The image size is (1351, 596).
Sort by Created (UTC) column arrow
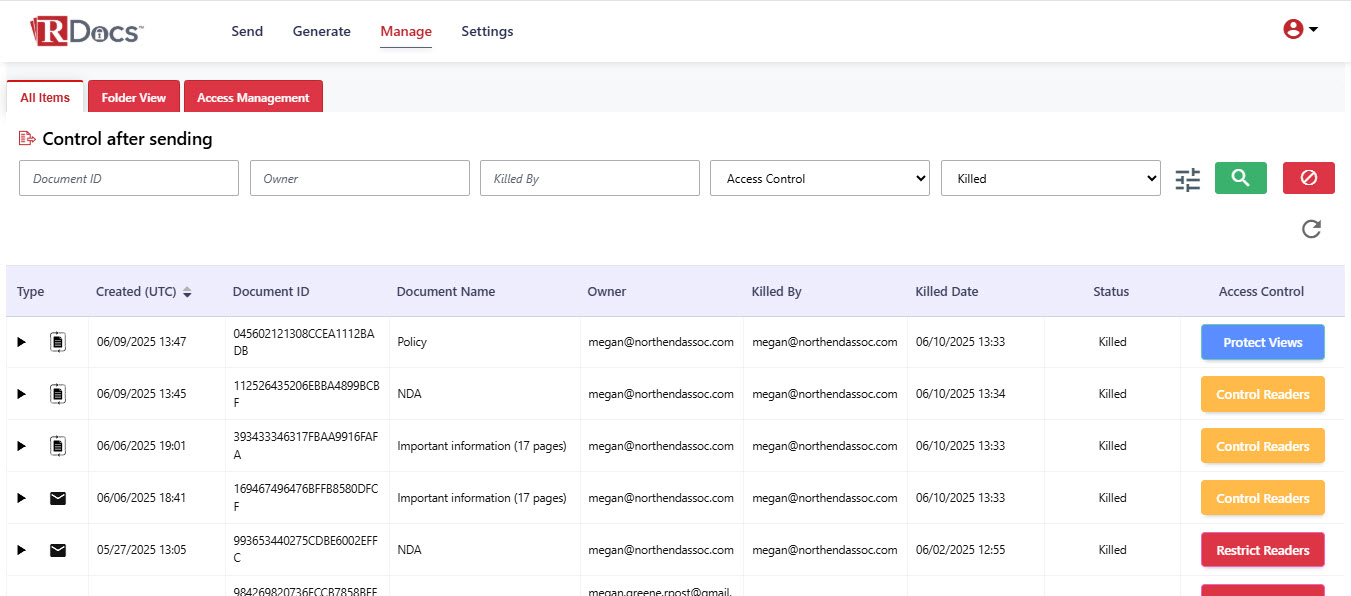pos(187,292)
